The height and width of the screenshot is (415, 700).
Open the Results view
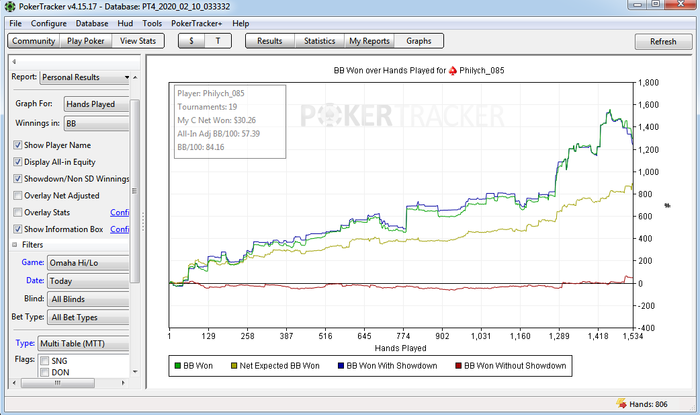pyautogui.click(x=270, y=41)
